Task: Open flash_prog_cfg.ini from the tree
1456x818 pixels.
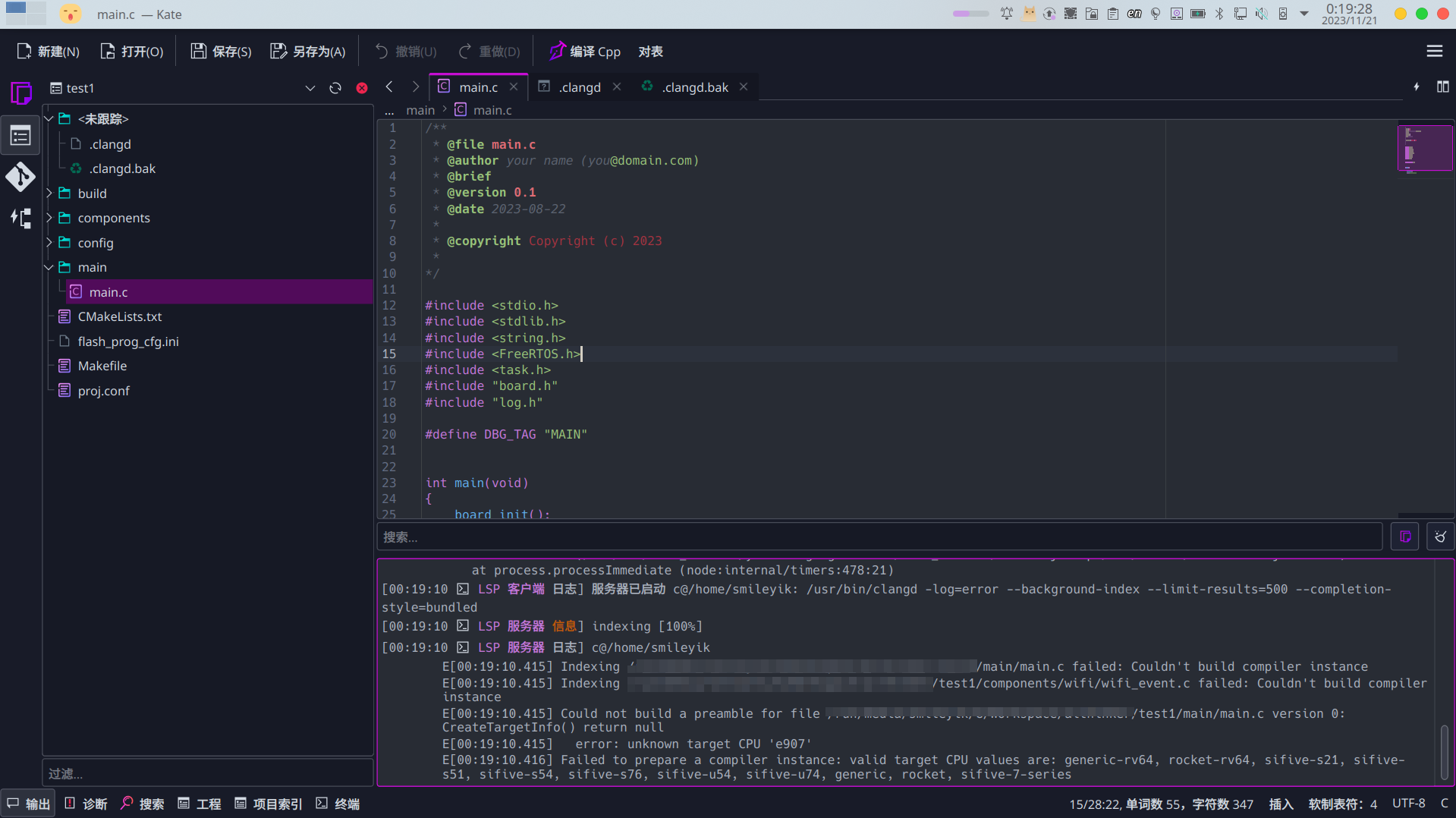Action: [x=128, y=341]
